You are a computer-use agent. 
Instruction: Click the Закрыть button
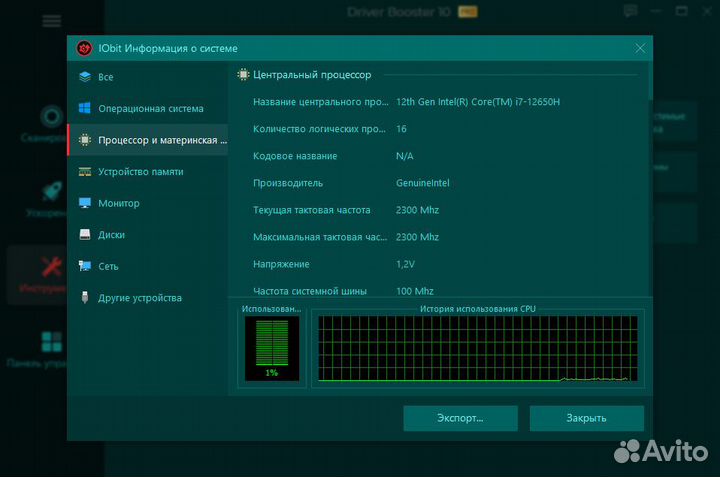(x=586, y=418)
